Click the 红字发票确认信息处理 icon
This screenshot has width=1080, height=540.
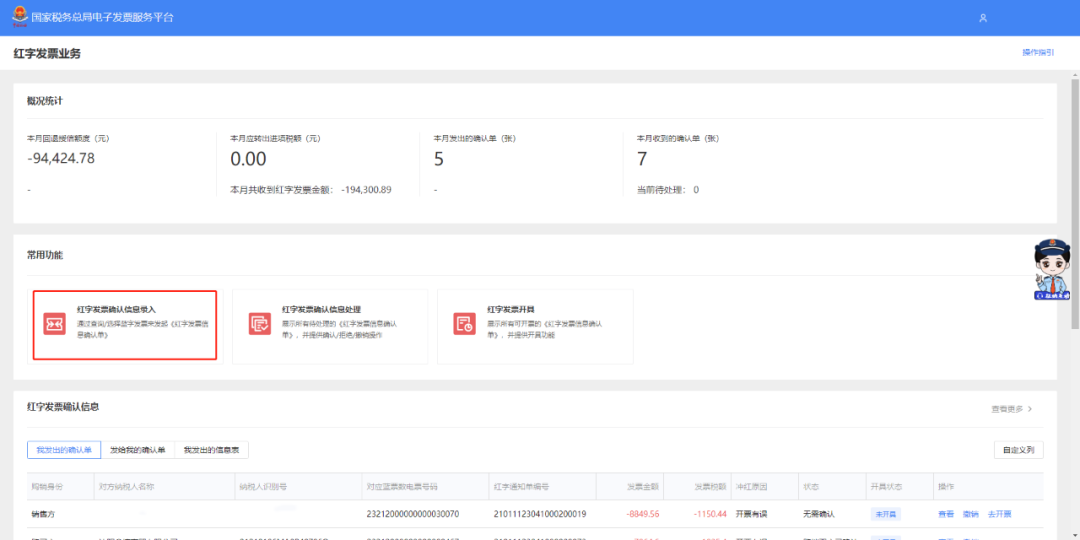click(260, 323)
